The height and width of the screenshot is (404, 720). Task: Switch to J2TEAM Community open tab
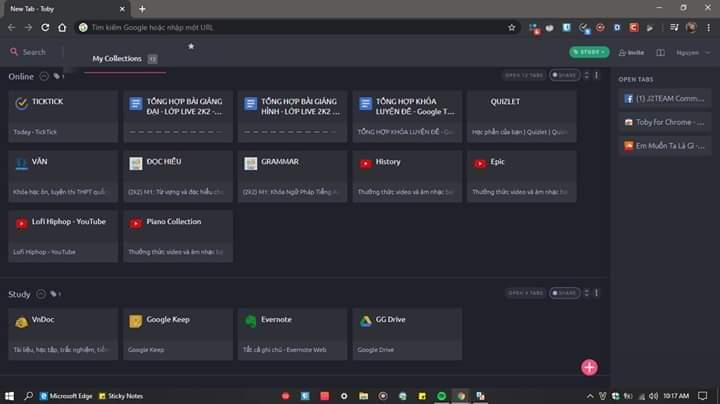(x=664, y=99)
